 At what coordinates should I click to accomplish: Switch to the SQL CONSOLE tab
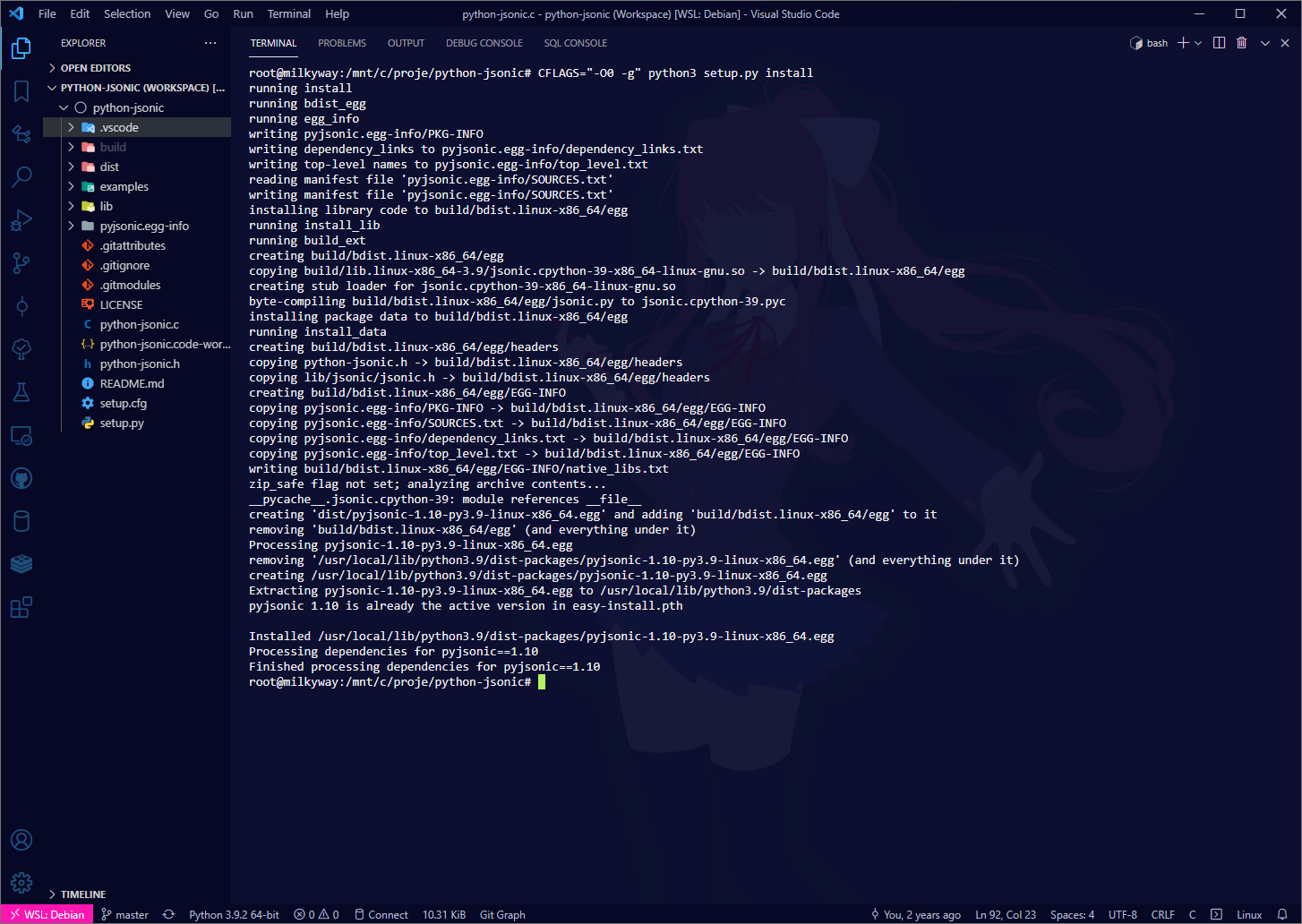coord(576,43)
